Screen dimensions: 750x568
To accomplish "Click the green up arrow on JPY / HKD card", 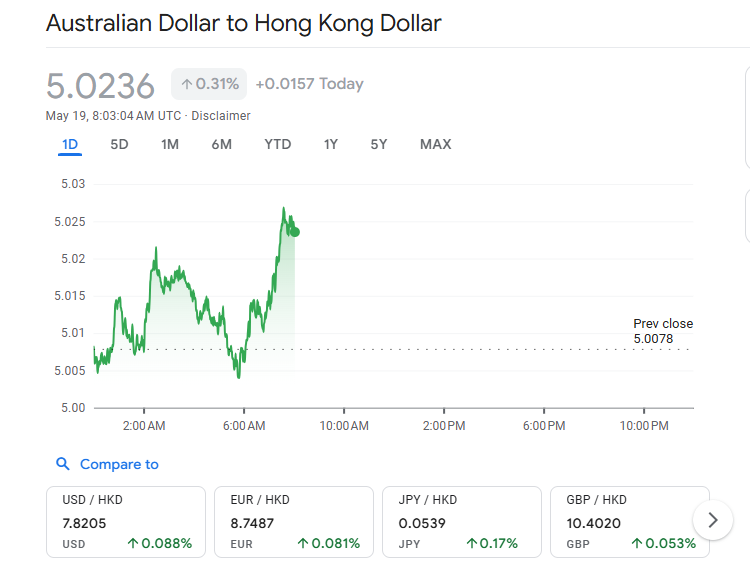I will (x=472, y=543).
